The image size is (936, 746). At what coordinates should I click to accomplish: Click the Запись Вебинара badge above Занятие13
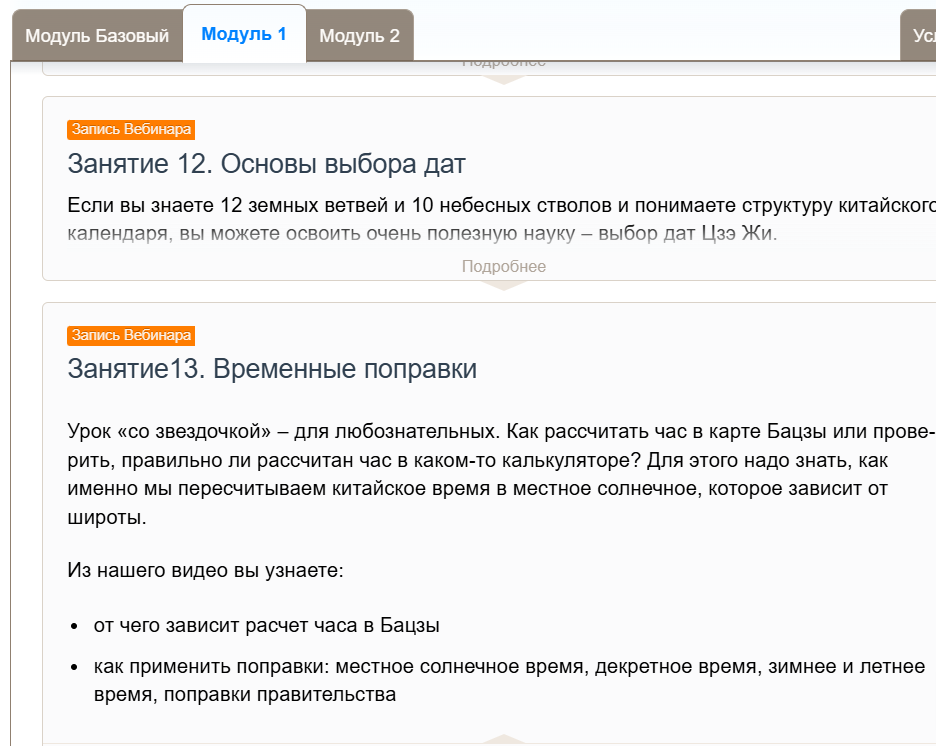click(x=130, y=335)
